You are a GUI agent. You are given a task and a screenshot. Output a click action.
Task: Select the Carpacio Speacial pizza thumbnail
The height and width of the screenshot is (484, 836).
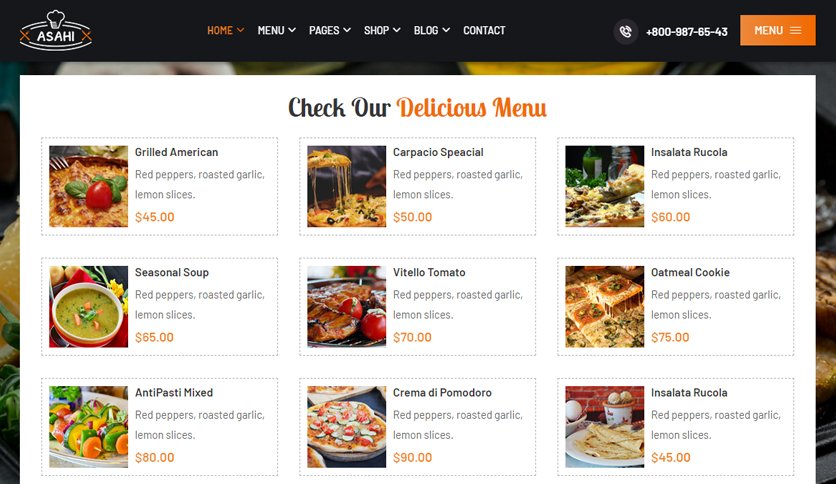[x=347, y=187]
